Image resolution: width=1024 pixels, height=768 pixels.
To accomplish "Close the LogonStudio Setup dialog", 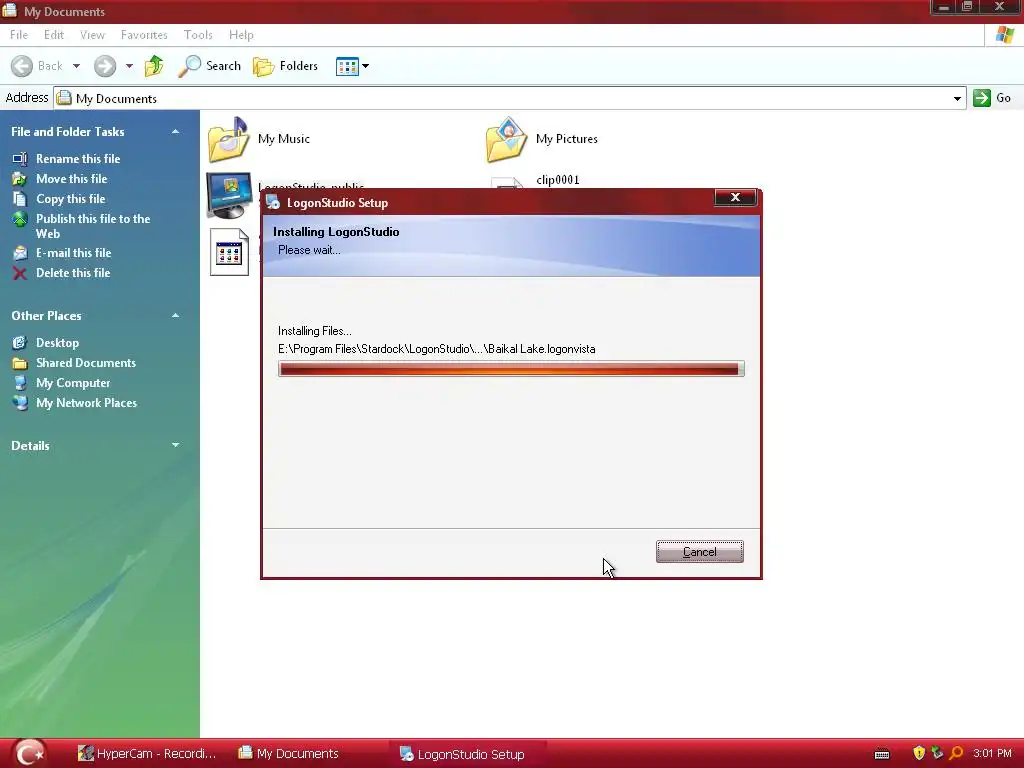I will [735, 197].
